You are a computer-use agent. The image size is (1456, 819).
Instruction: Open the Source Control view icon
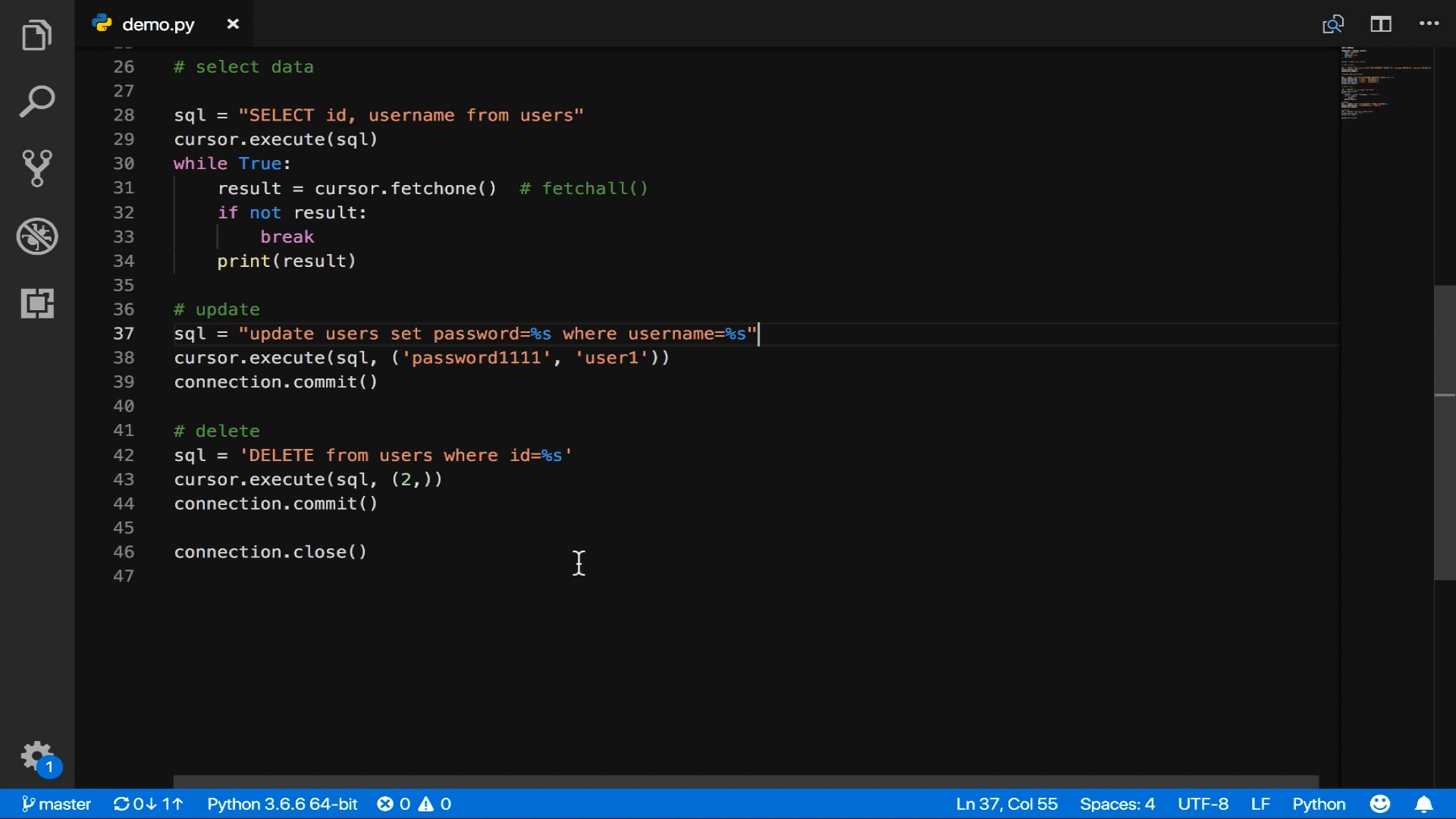[x=36, y=168]
